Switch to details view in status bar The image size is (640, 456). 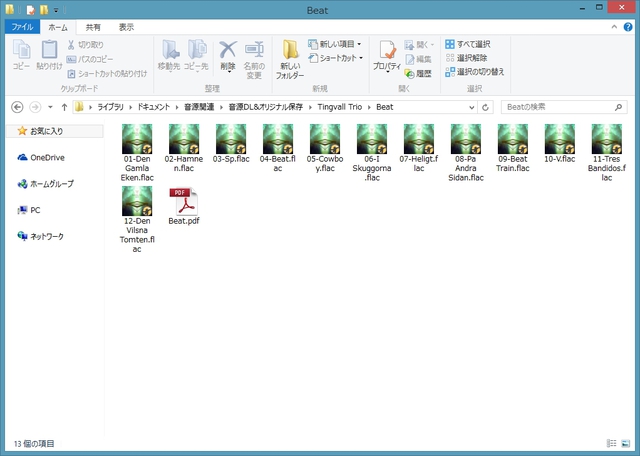611,443
